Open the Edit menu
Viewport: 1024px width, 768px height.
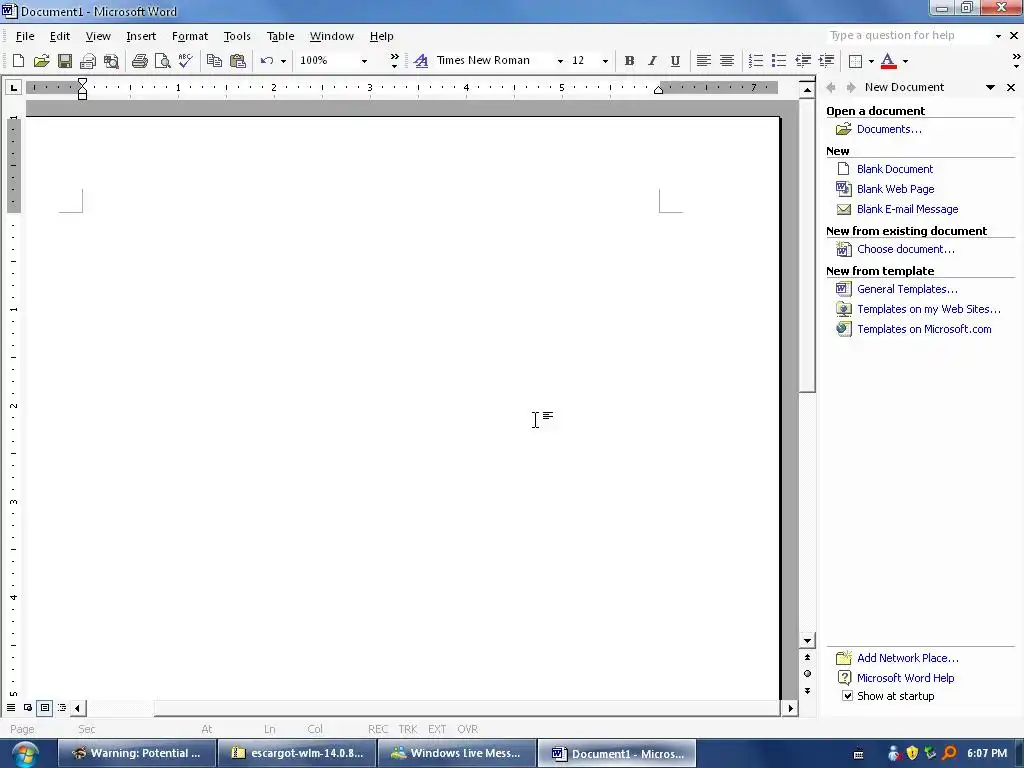(59, 36)
